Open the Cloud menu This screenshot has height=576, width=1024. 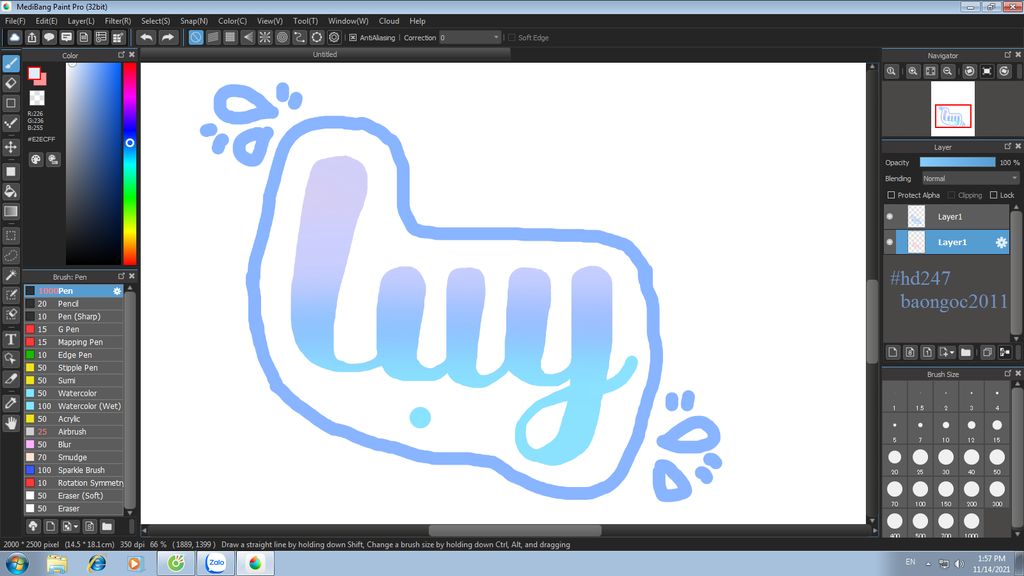[x=389, y=21]
